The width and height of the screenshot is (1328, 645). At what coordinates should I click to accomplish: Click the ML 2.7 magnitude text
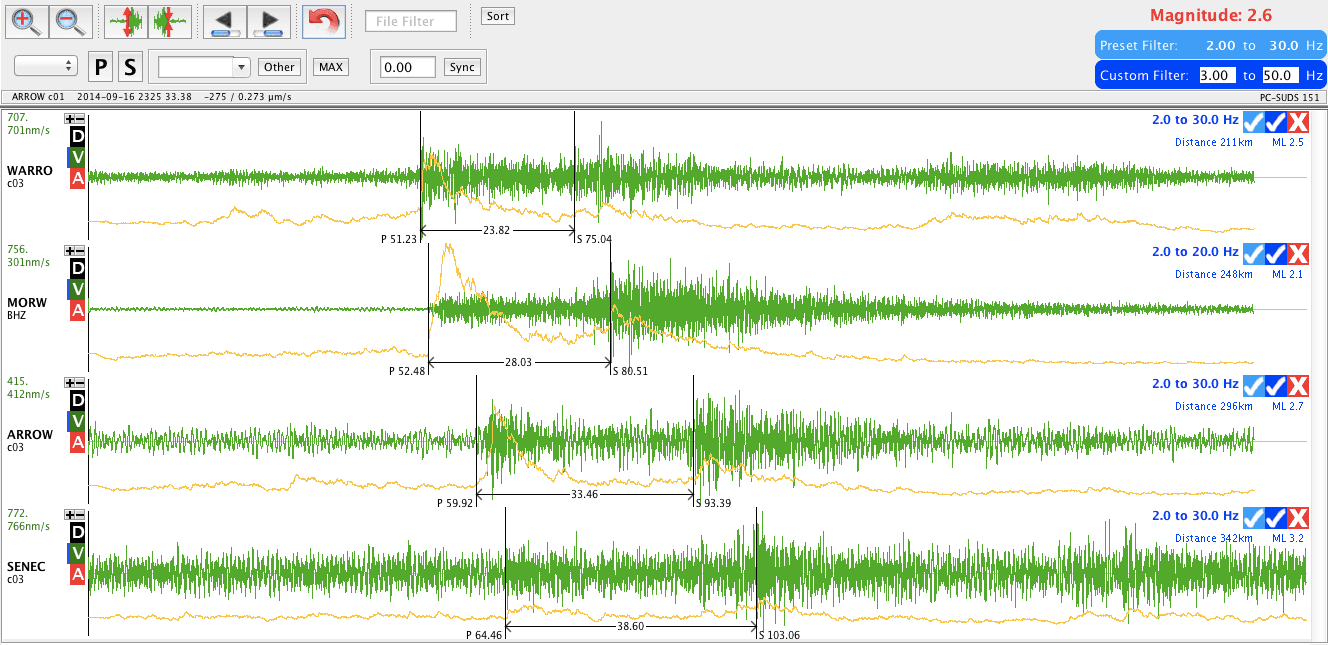point(1287,406)
